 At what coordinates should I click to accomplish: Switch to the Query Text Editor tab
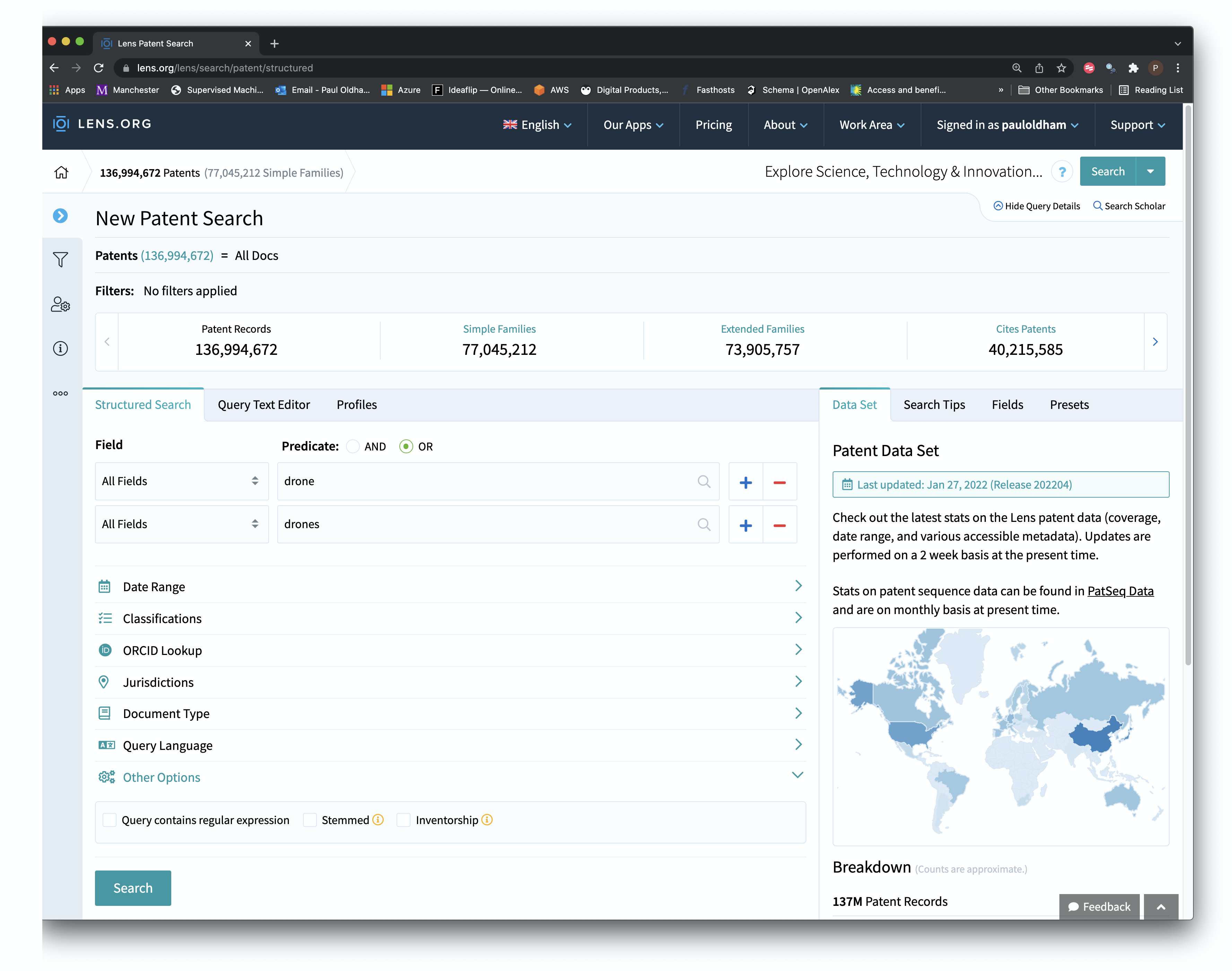tap(264, 405)
